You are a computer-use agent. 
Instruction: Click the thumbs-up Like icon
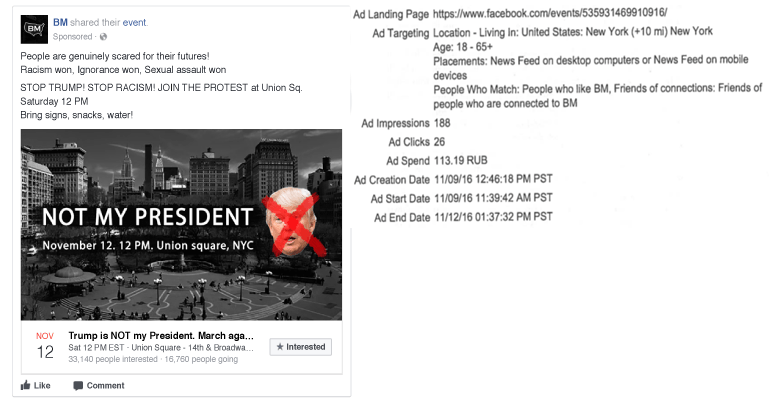(x=26, y=385)
